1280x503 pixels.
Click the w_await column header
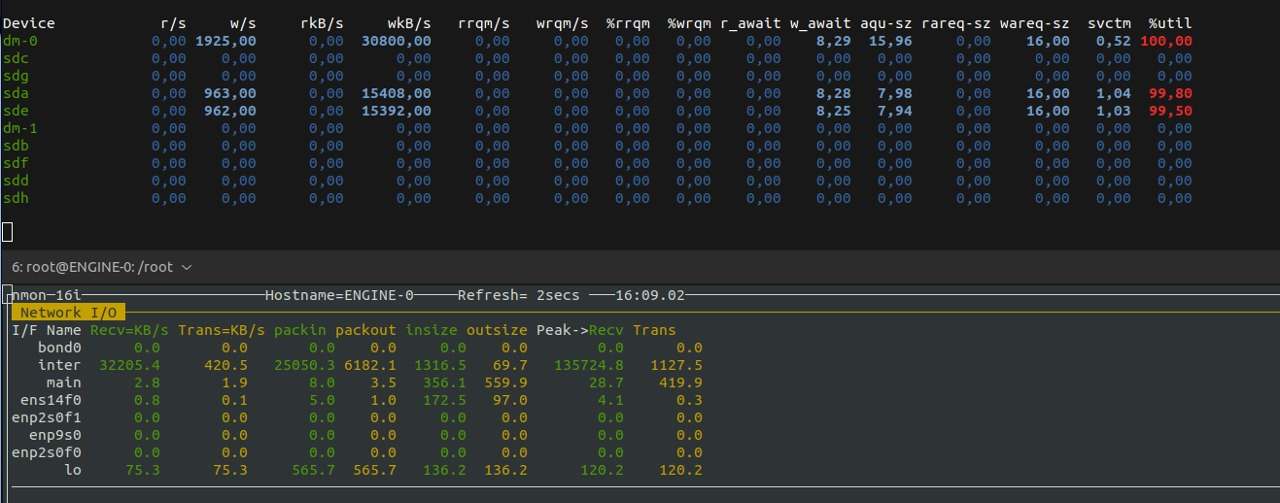click(820, 23)
